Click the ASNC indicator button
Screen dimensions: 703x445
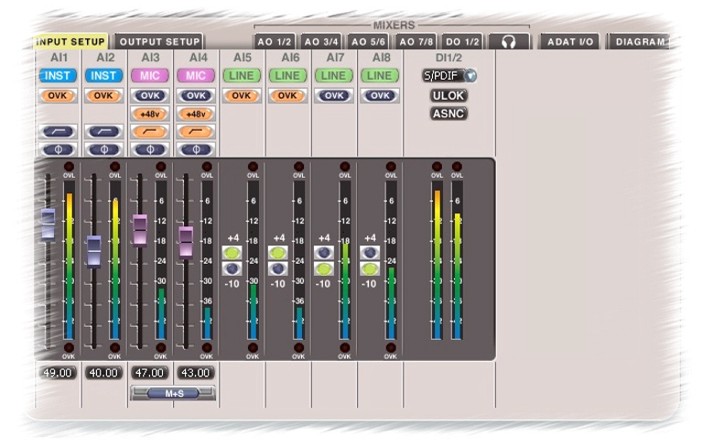point(449,113)
